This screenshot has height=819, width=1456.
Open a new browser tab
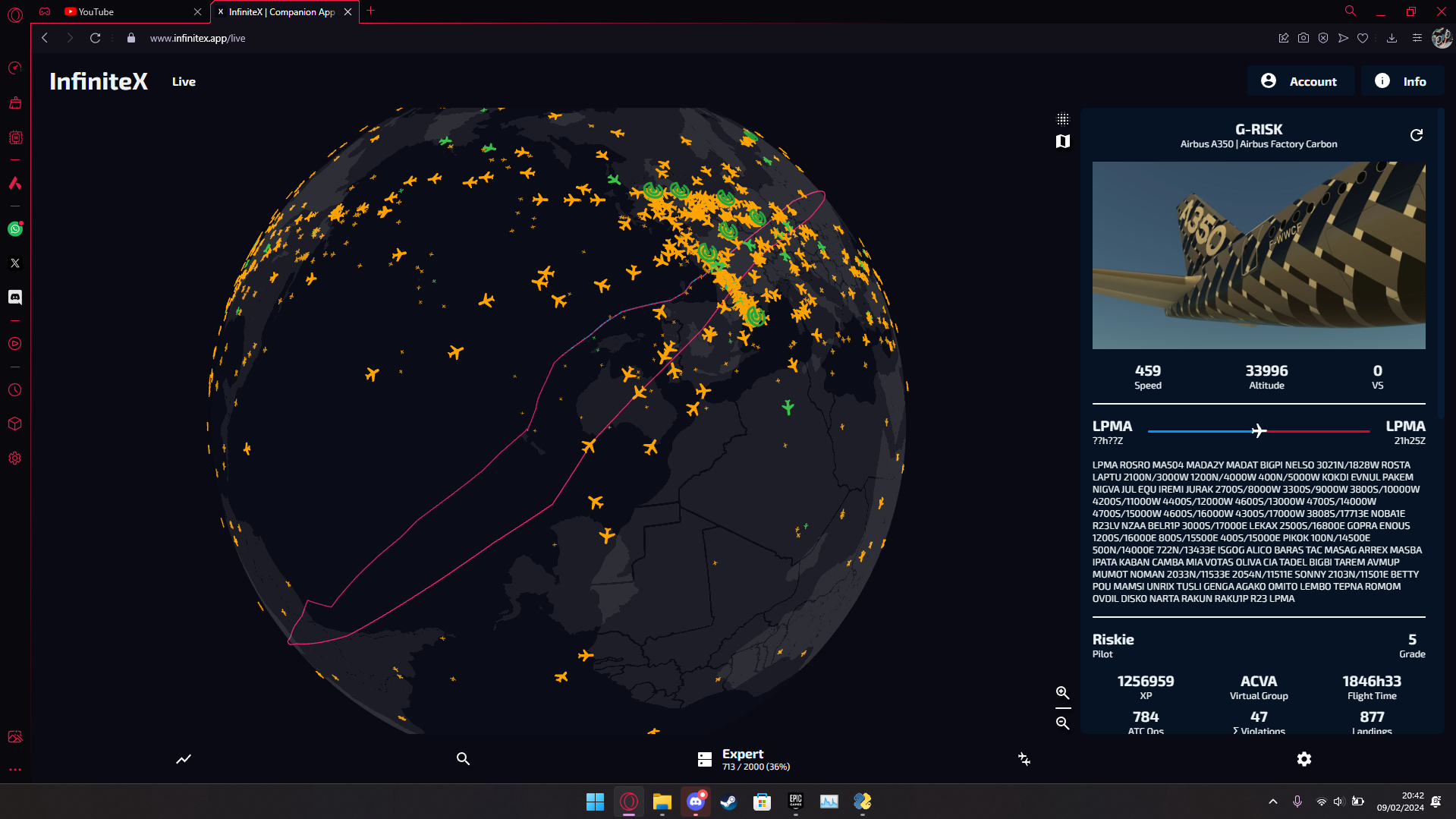pyautogui.click(x=371, y=11)
